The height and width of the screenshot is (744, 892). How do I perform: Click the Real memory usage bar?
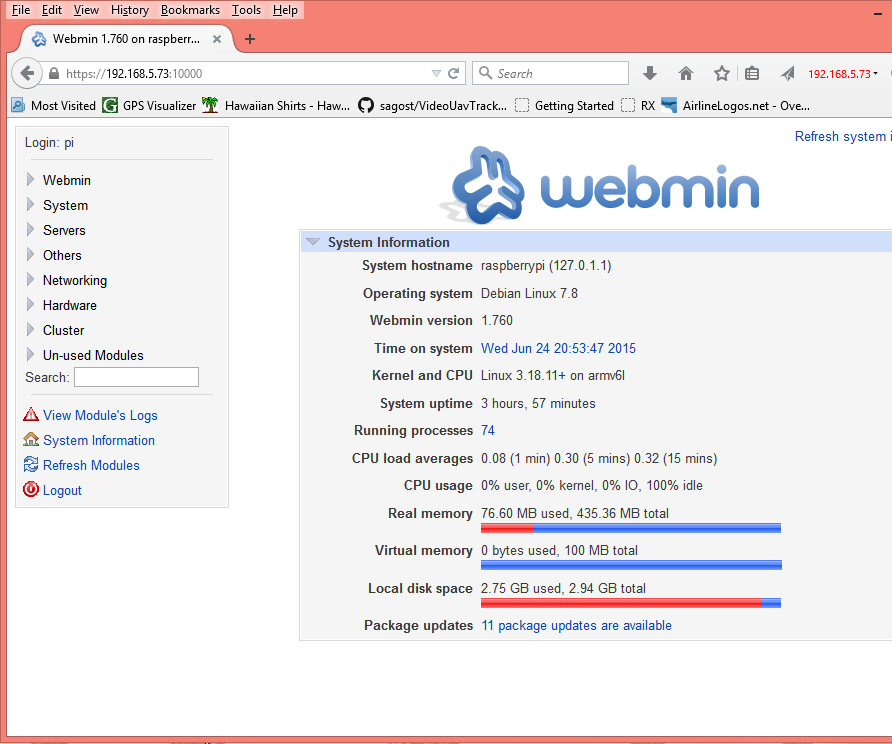click(630, 527)
